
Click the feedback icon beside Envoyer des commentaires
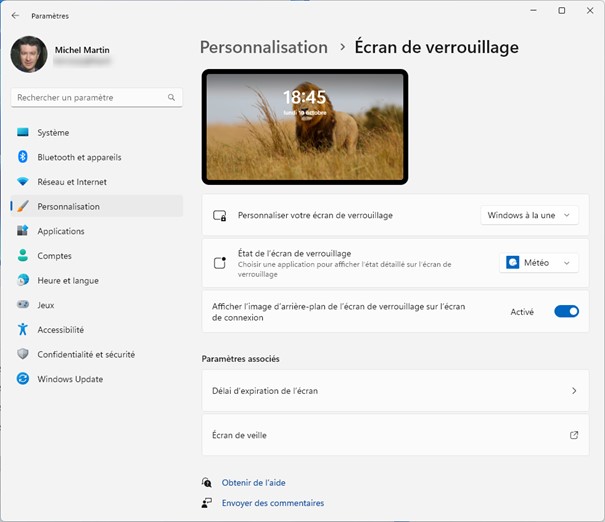206,503
